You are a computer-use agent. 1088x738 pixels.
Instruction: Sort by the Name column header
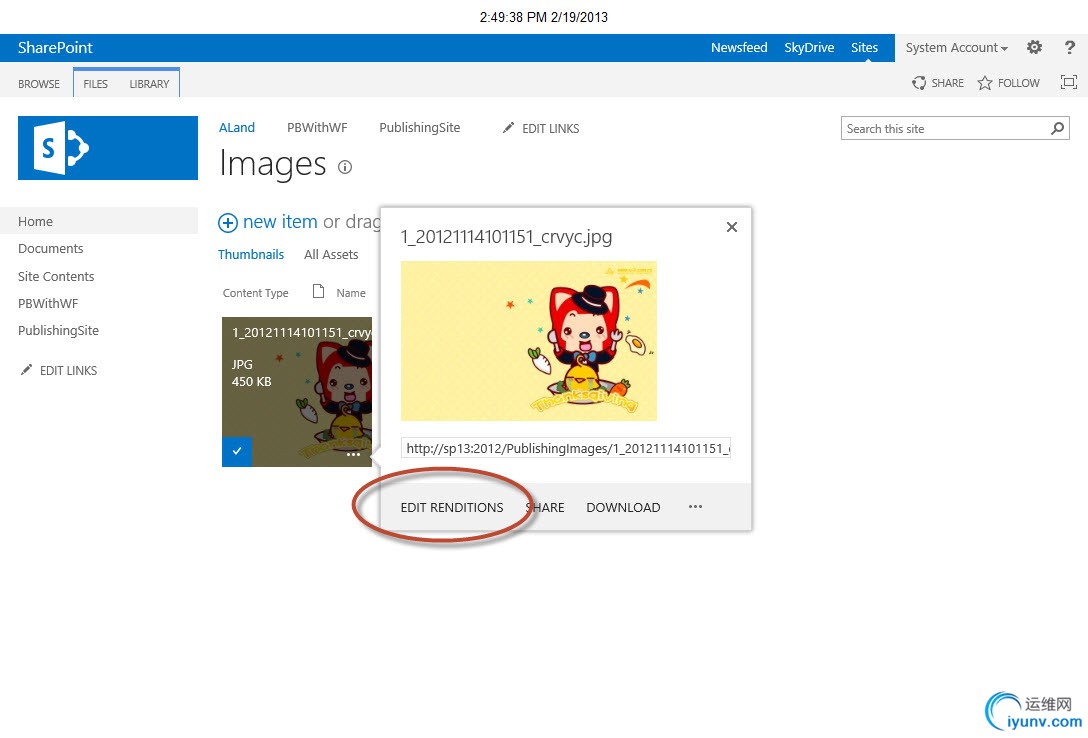351,293
